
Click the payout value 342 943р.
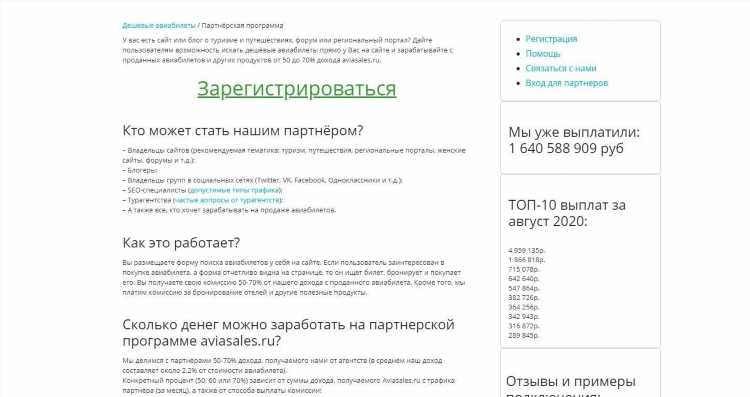[524, 317]
